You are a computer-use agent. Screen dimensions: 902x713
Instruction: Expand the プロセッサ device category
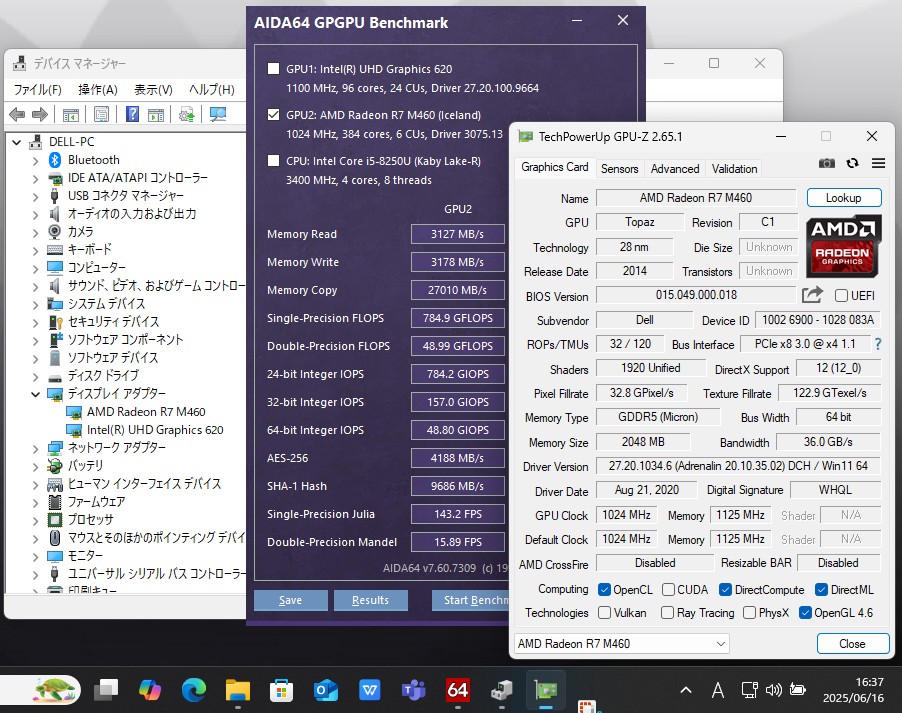(36, 520)
